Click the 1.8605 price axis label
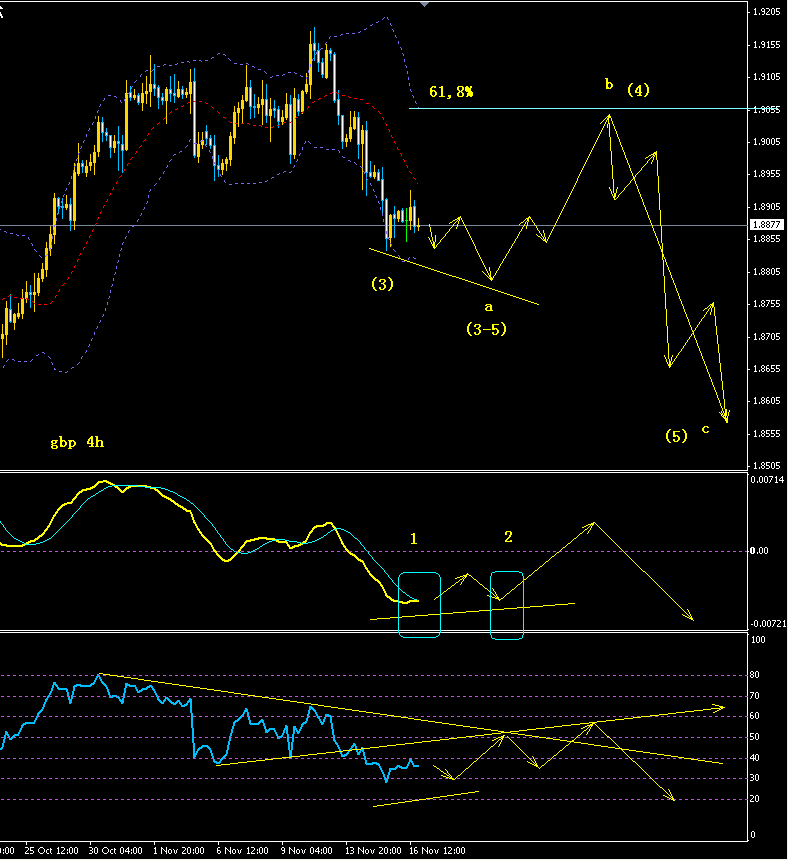 pyautogui.click(x=767, y=400)
